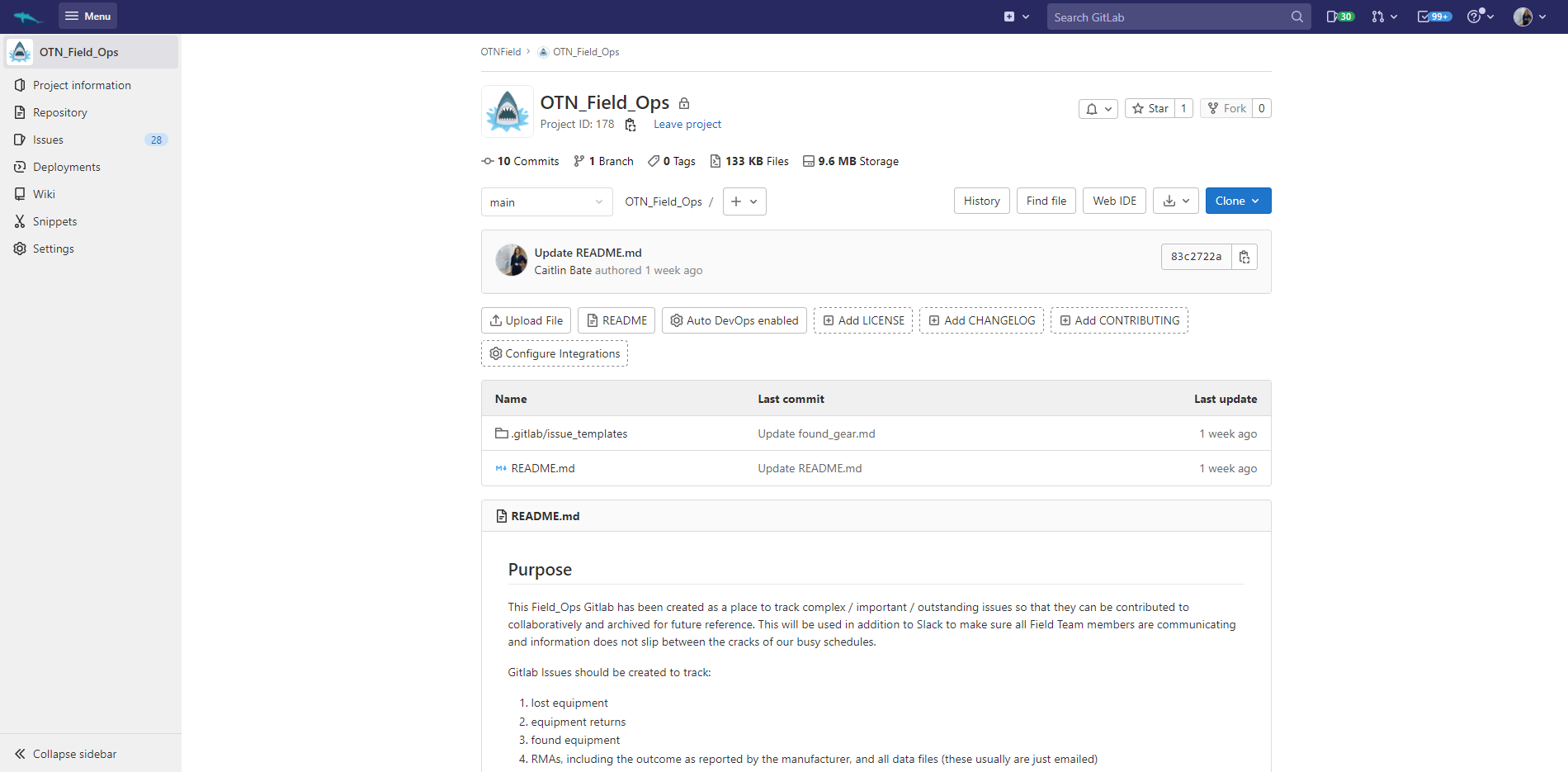Open the 10 Commits link

point(520,161)
